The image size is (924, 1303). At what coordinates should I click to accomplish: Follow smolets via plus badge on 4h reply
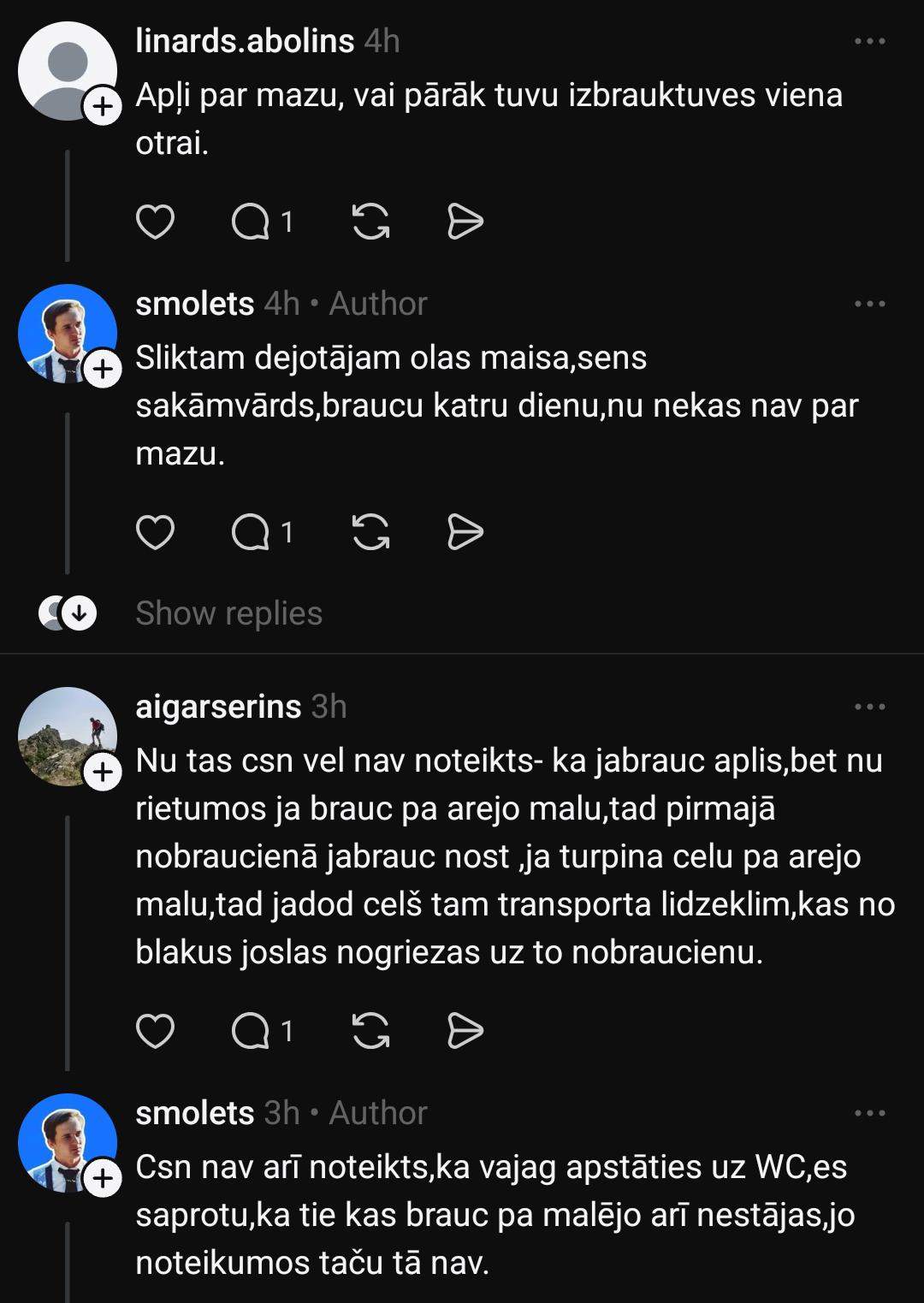pos(103,370)
